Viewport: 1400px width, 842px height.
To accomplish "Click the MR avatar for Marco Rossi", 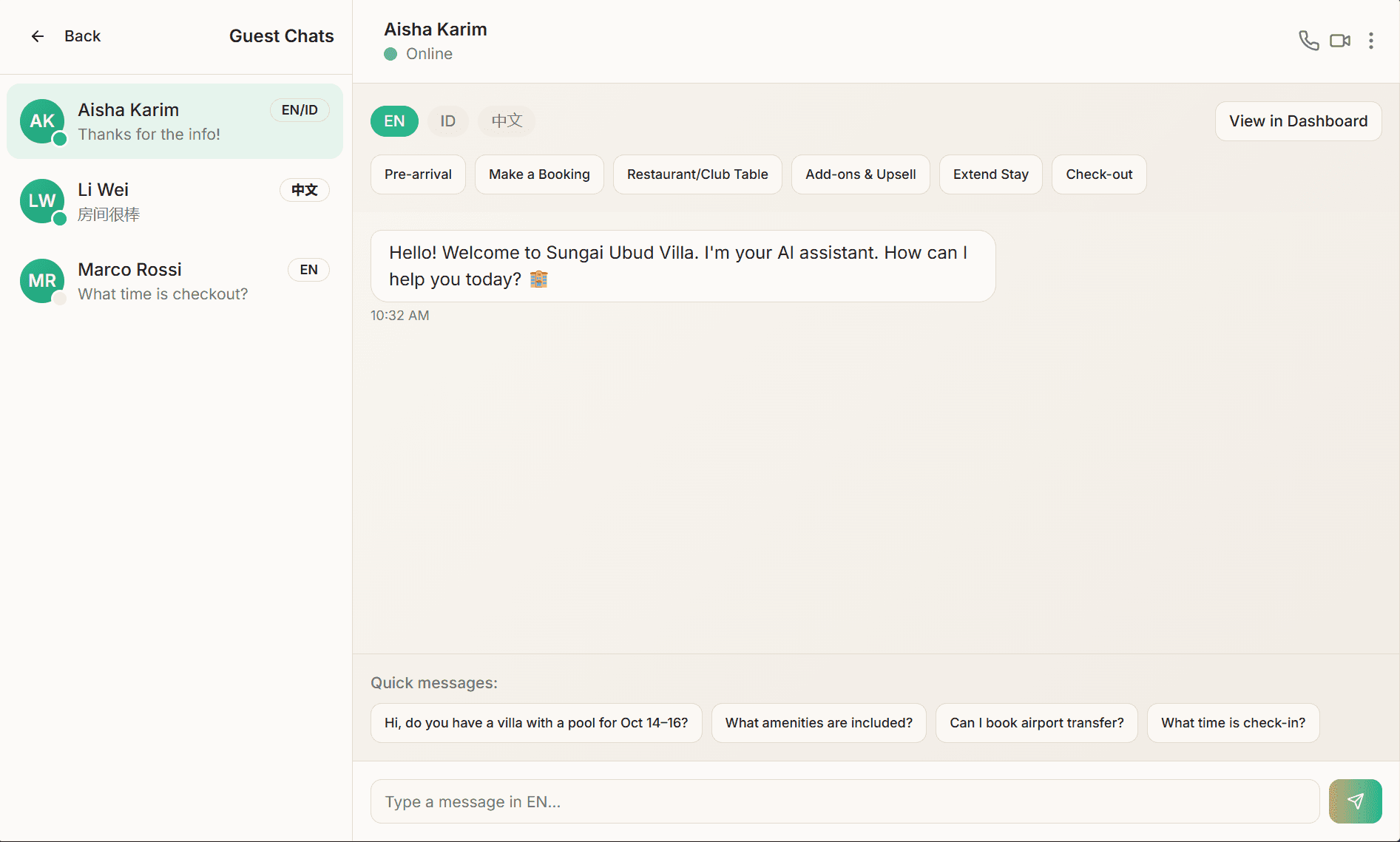I will (42, 281).
